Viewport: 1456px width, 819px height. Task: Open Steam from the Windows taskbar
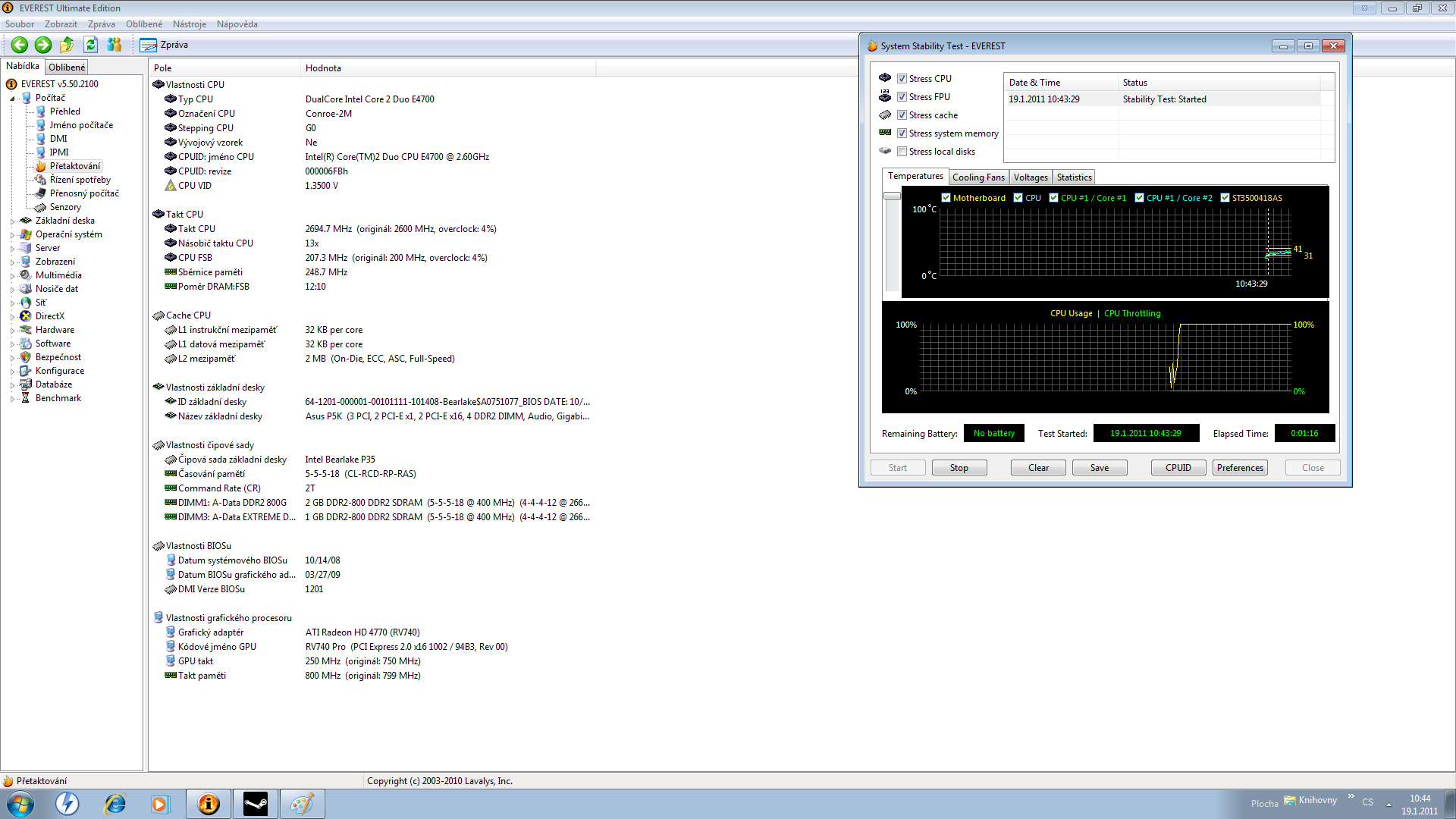pos(255,804)
